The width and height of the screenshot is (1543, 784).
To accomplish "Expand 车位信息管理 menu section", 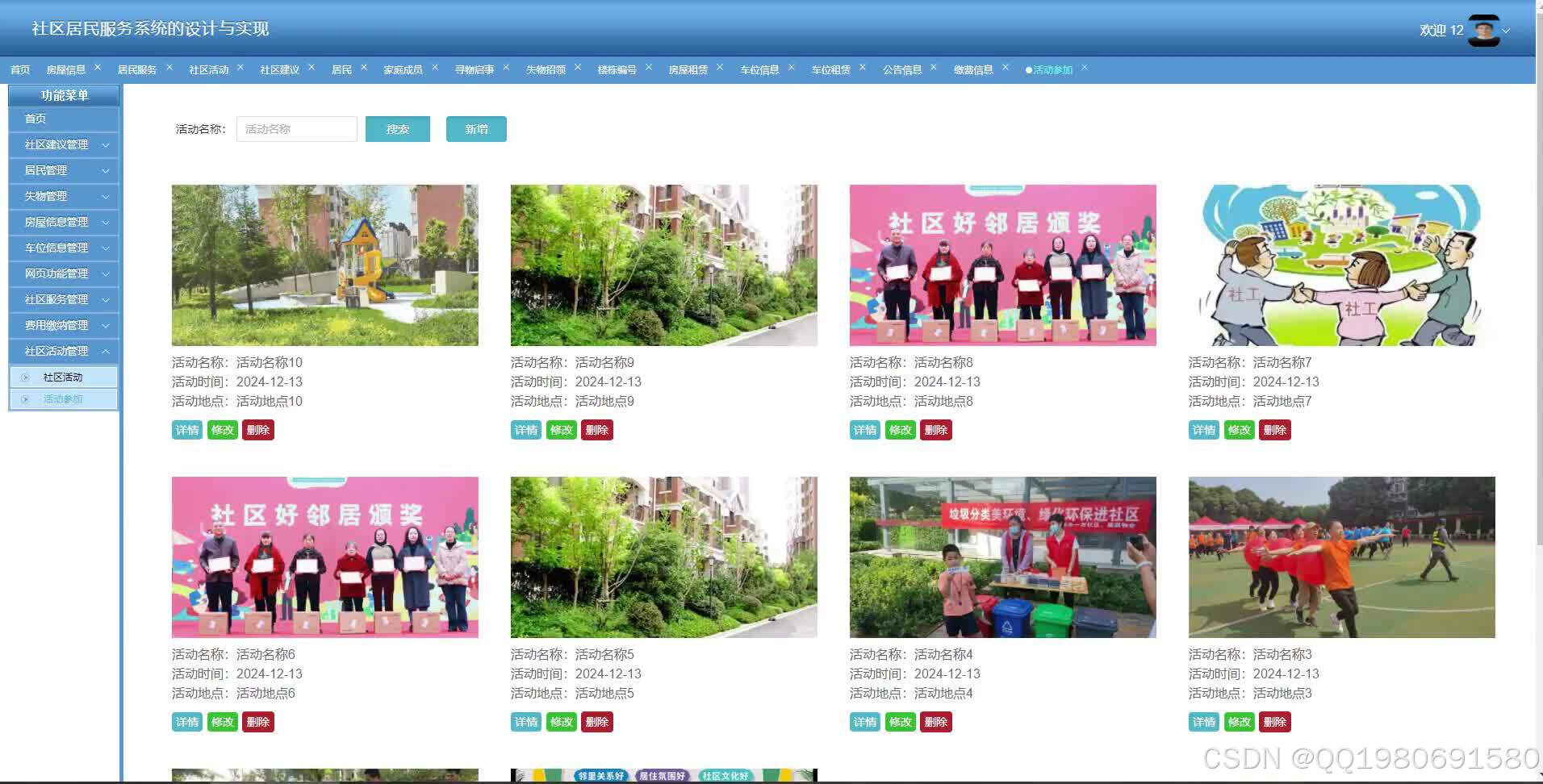I will coord(64,248).
